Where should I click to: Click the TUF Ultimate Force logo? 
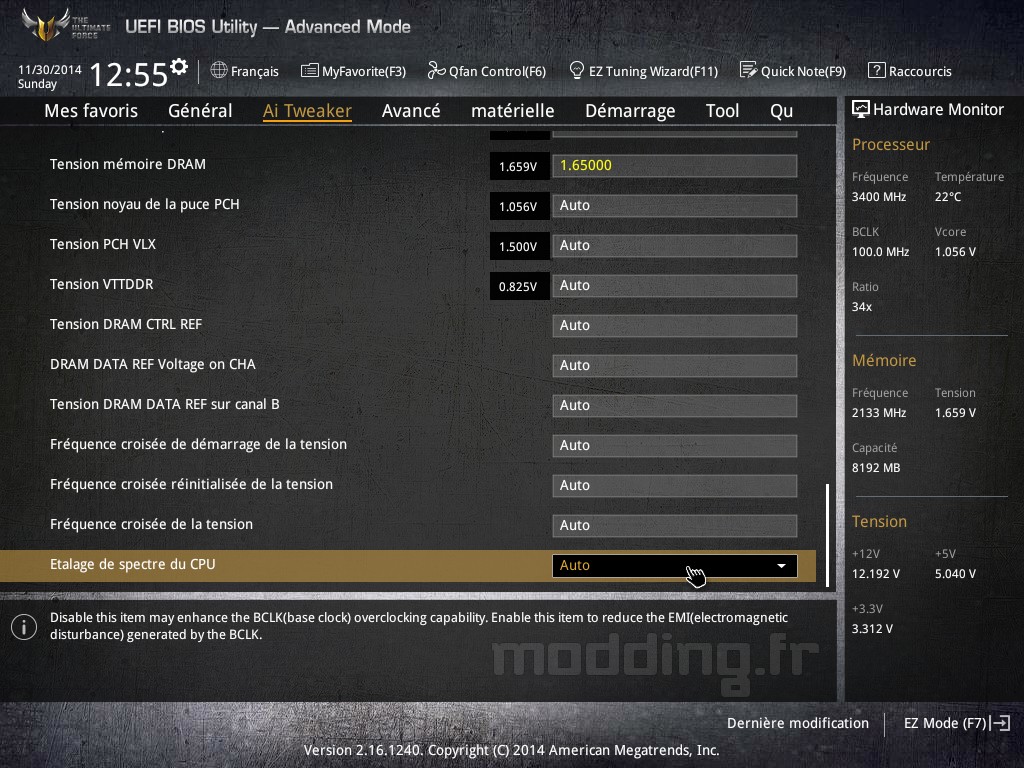coord(65,25)
